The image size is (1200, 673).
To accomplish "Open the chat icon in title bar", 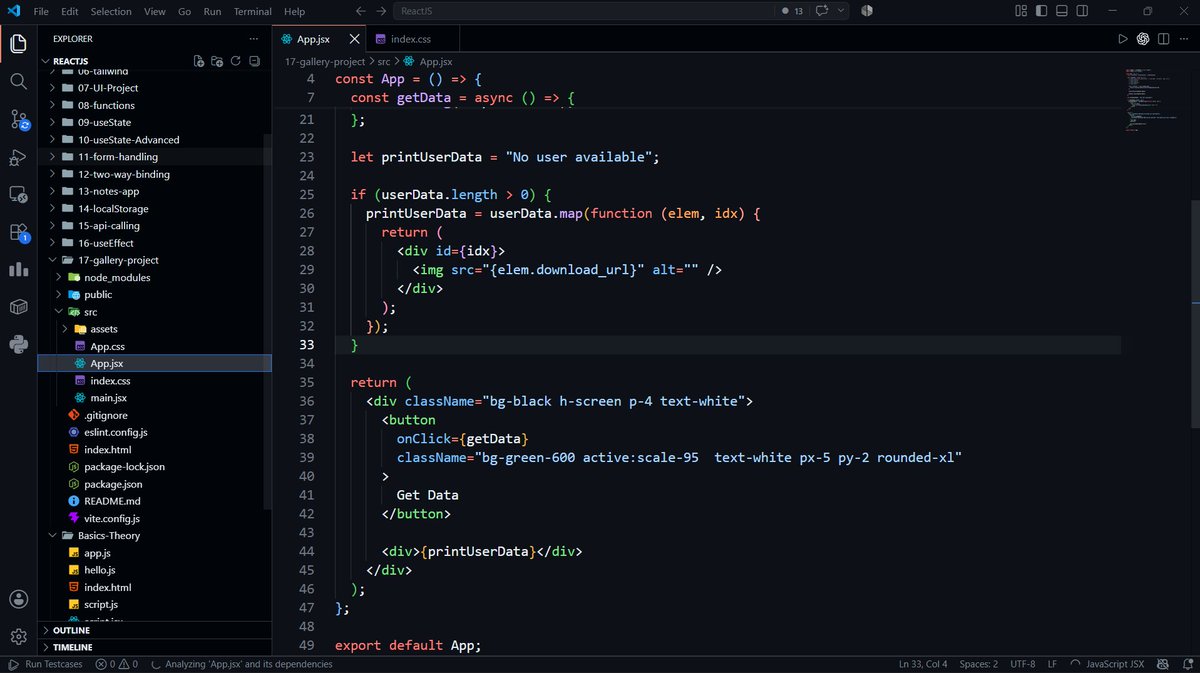I will tap(822, 11).
